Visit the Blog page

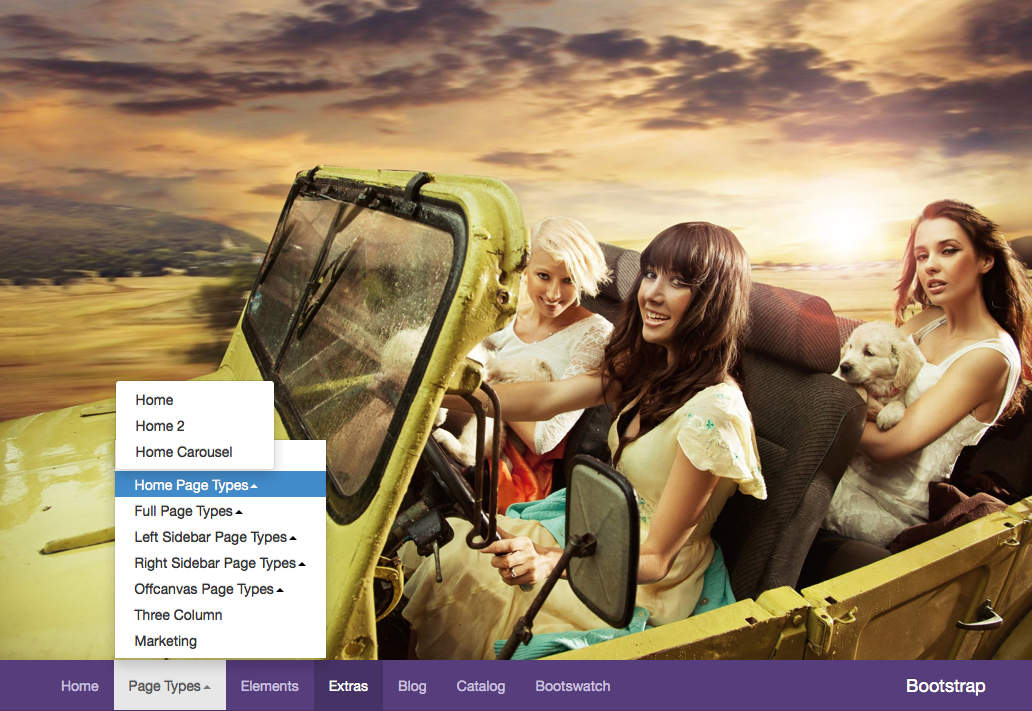(x=412, y=686)
